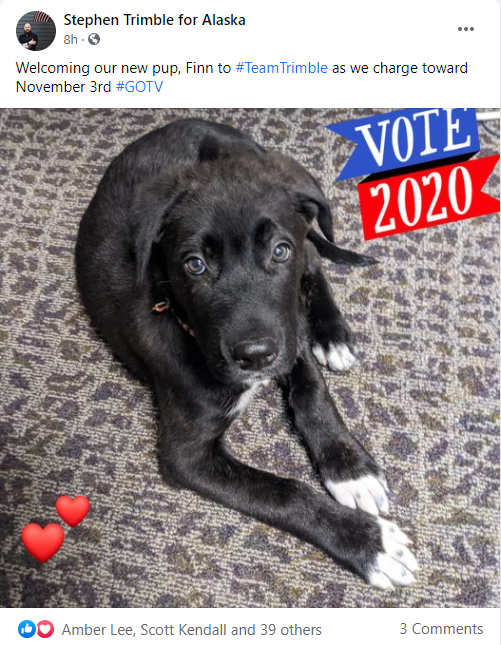The height and width of the screenshot is (645, 501).
Task: Click the Stephen Trimble profile picture
Action: click(36, 31)
